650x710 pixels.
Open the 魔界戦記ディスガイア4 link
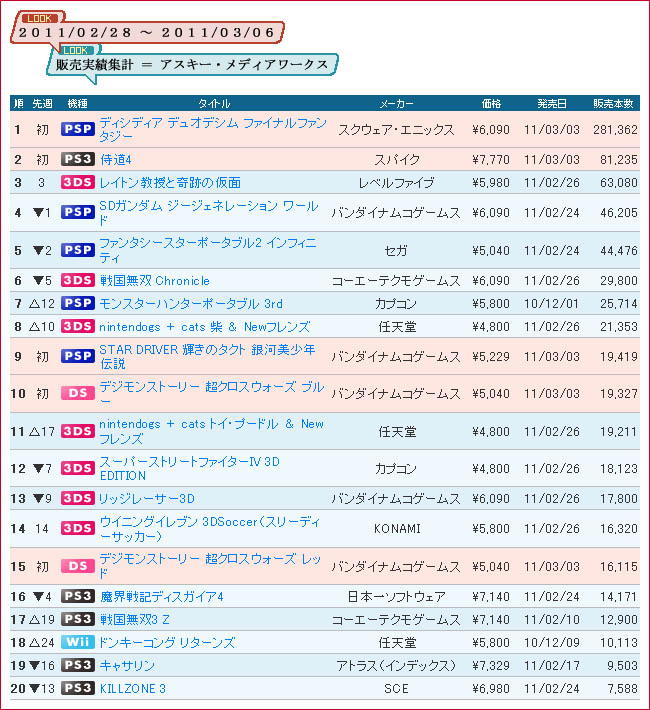click(162, 597)
